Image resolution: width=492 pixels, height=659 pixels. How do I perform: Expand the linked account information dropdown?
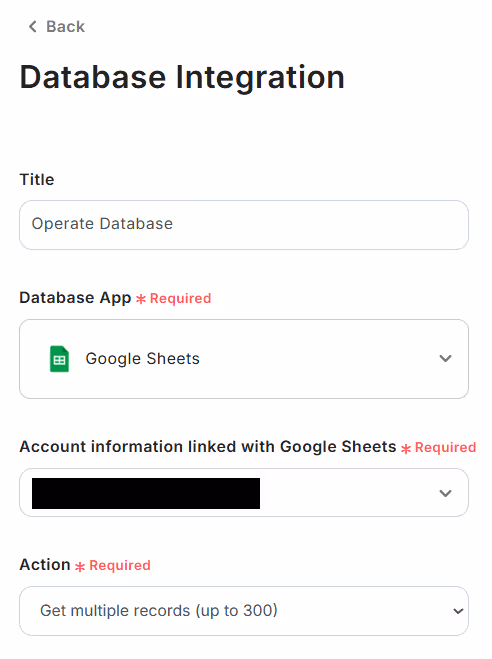[244, 493]
